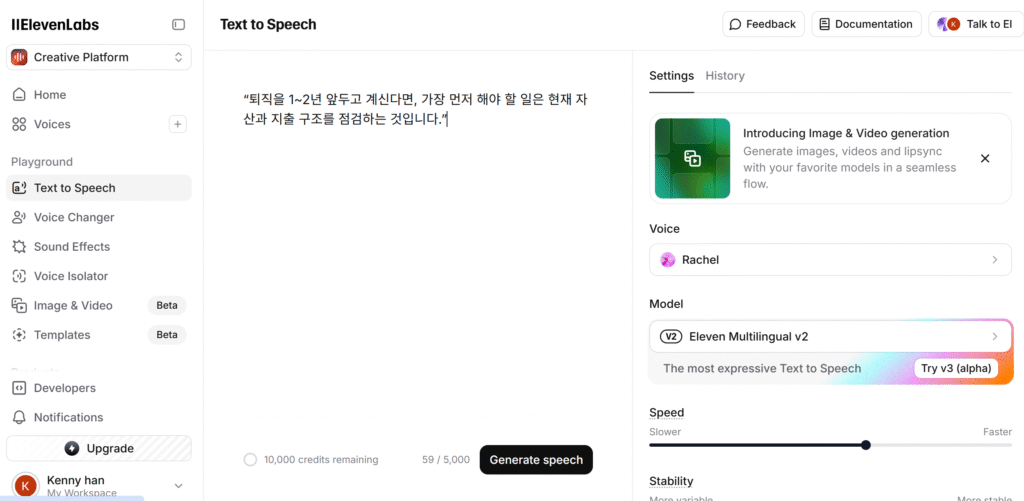The height and width of the screenshot is (501, 1024).
Task: Open Image & Video Beta section
Action: point(73,306)
